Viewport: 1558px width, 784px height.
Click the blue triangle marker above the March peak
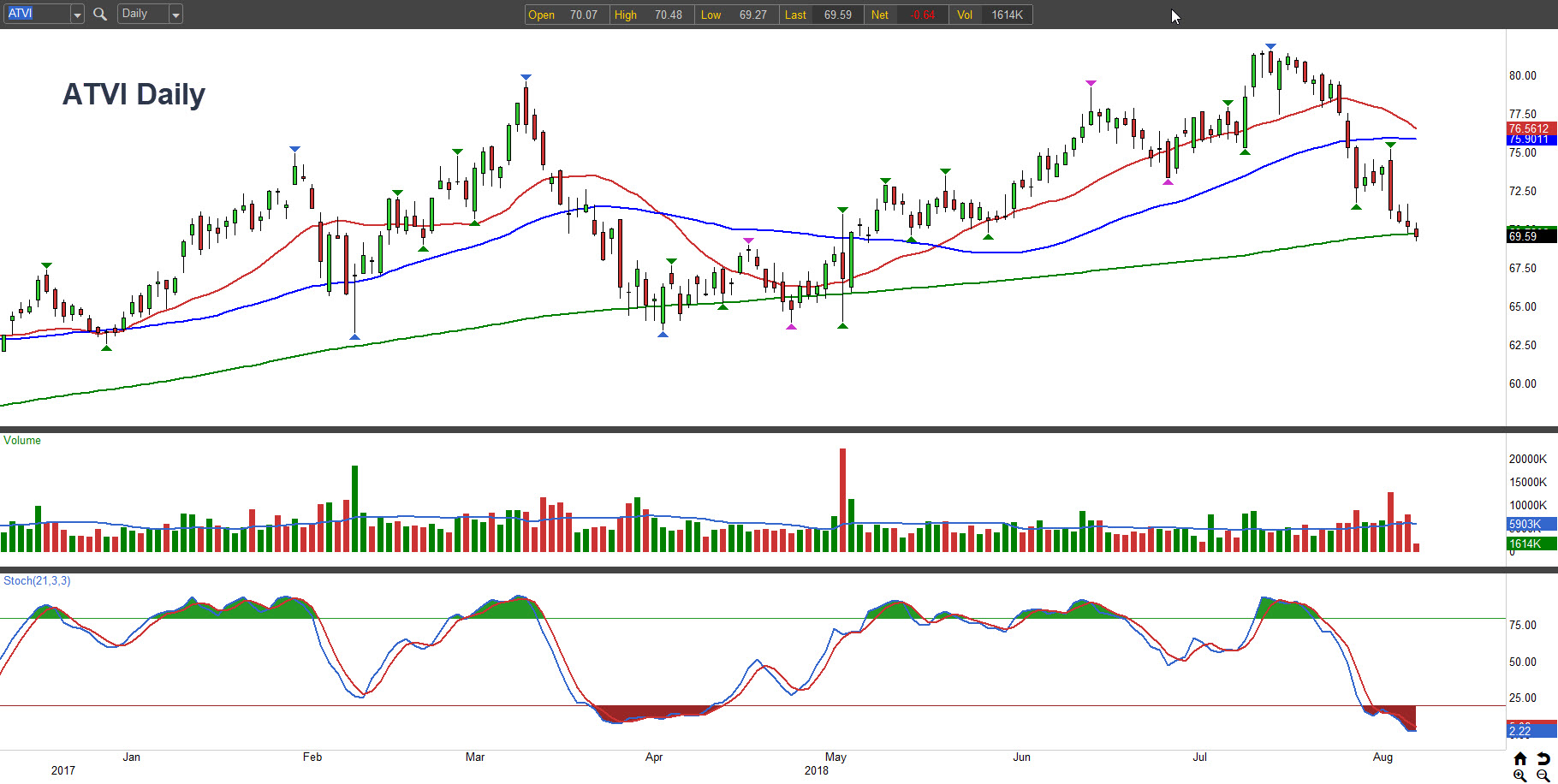pyautogui.click(x=526, y=78)
